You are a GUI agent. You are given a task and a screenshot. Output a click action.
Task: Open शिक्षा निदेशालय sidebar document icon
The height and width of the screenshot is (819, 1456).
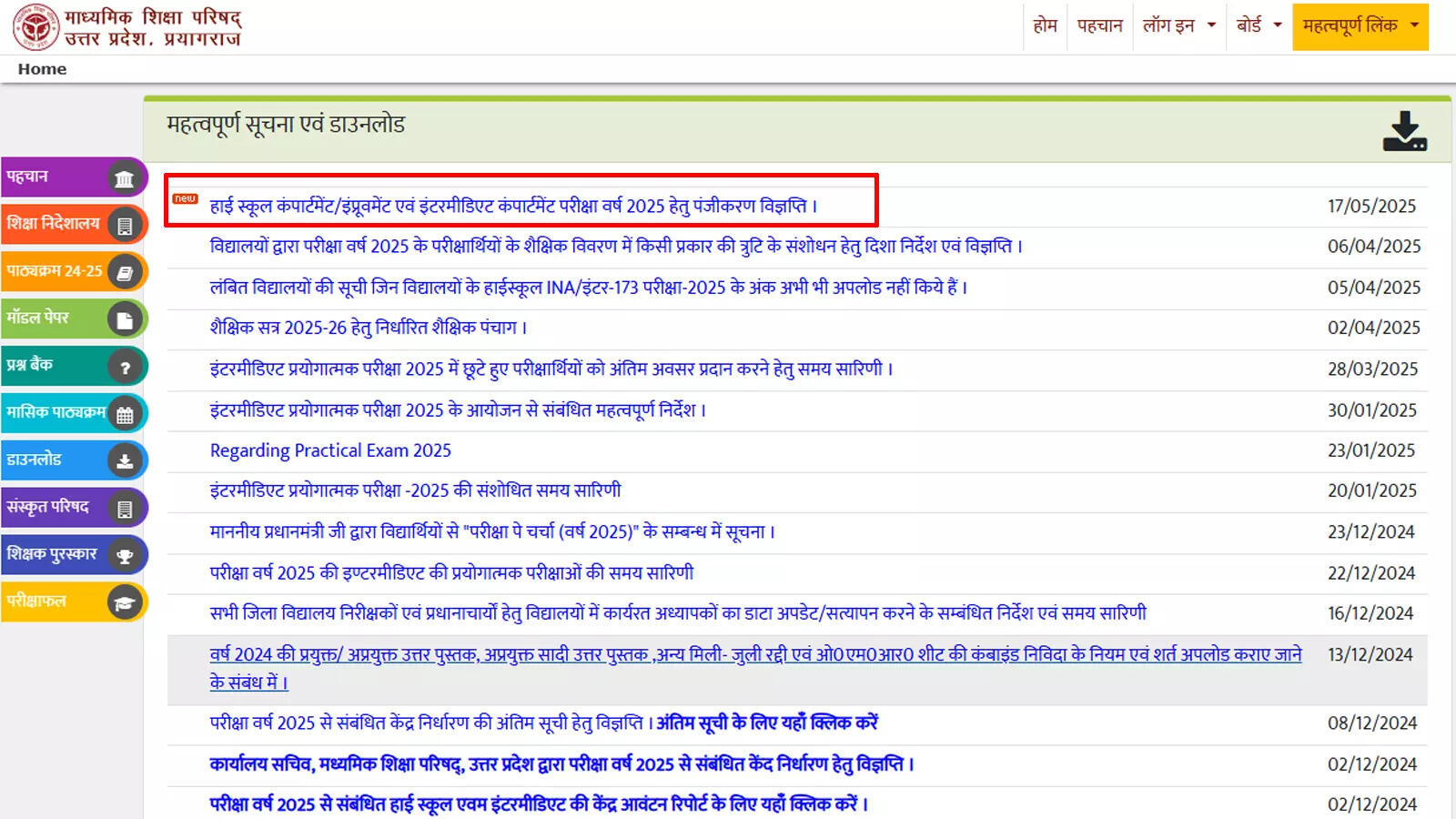point(125,226)
